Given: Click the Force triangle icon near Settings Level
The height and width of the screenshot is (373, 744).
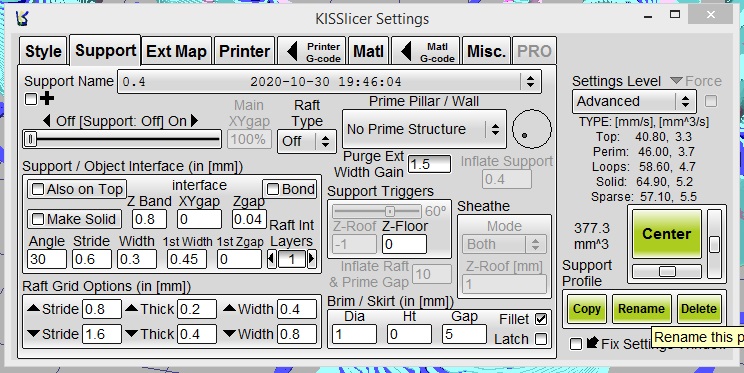Looking at the screenshot, I should tap(676, 81).
